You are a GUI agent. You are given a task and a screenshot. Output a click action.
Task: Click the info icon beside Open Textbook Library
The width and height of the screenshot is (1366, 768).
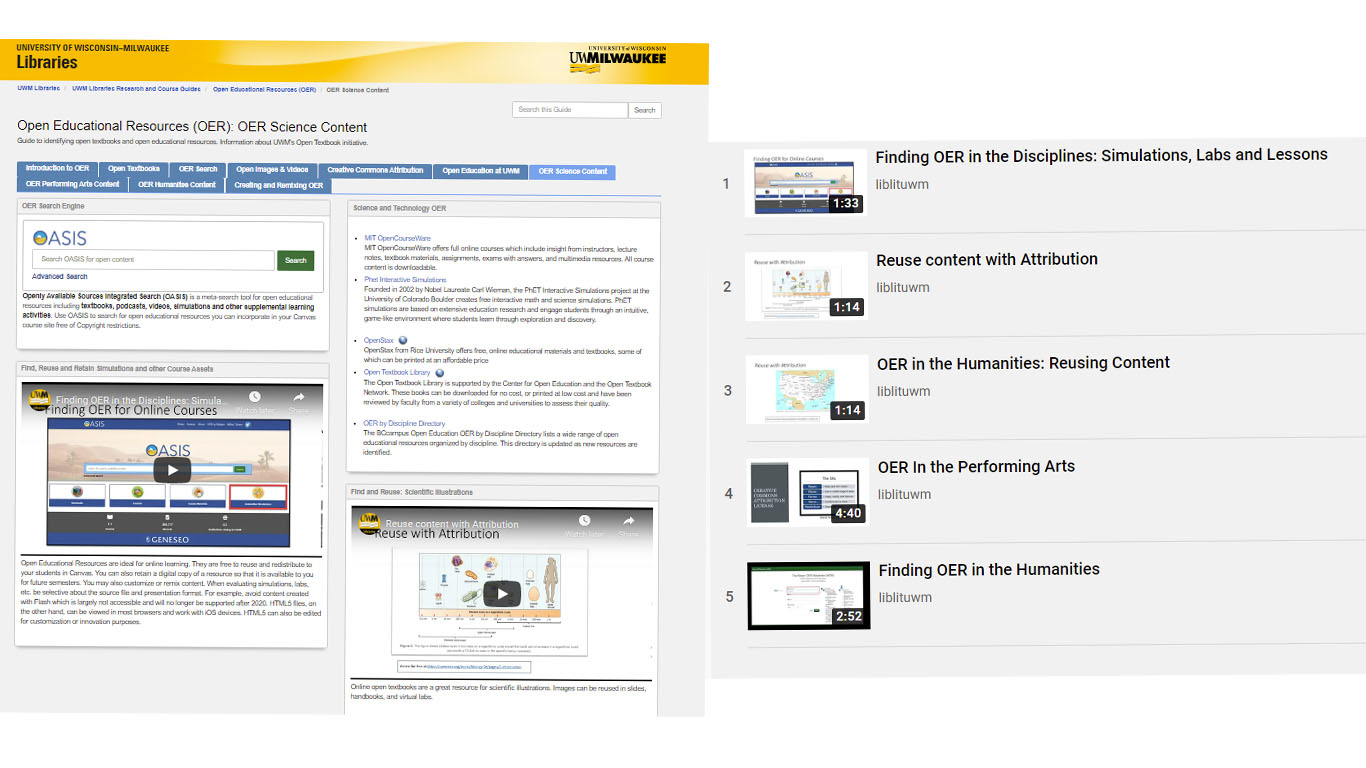(440, 373)
